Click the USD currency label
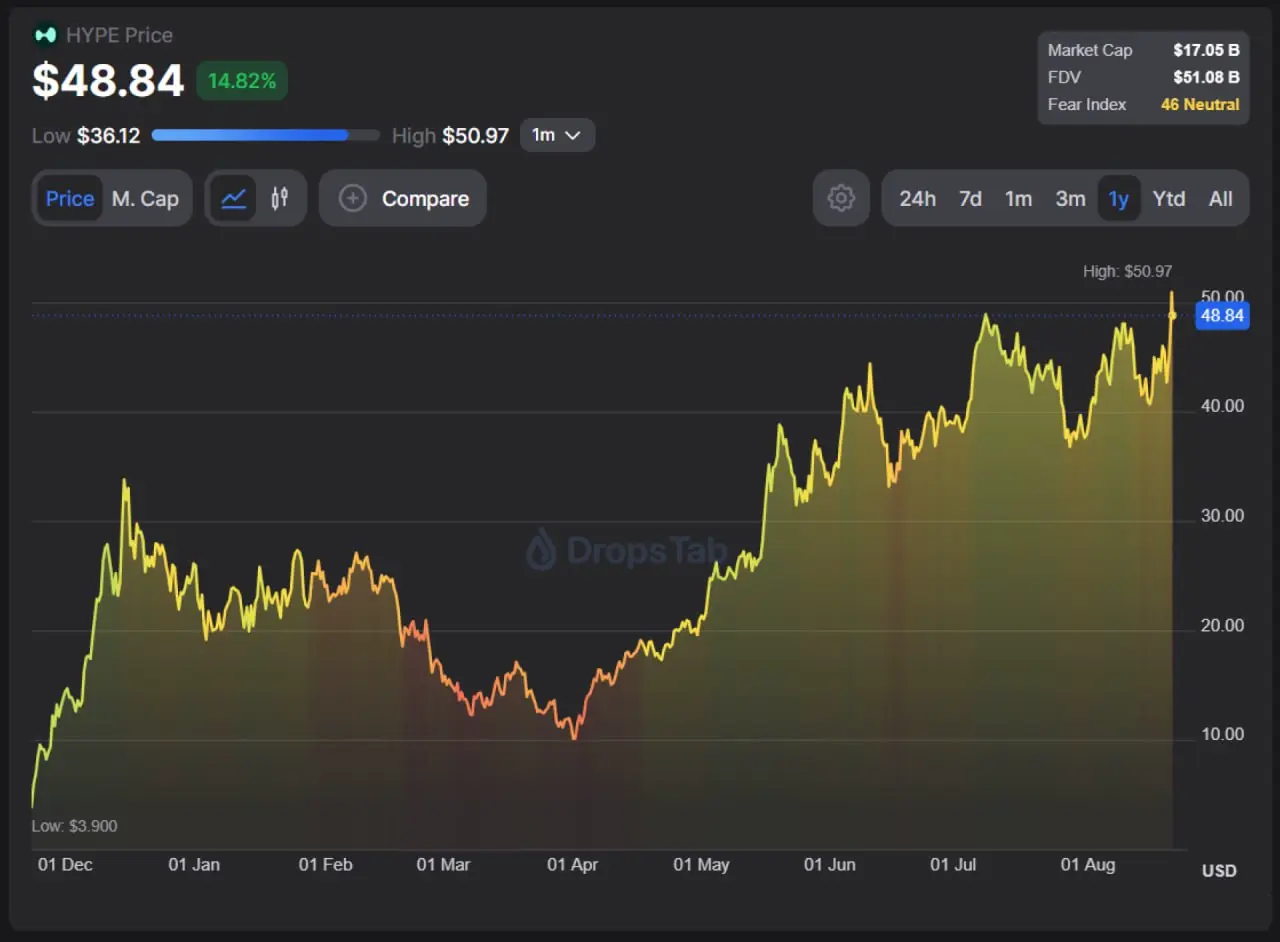1280x942 pixels. [1219, 871]
